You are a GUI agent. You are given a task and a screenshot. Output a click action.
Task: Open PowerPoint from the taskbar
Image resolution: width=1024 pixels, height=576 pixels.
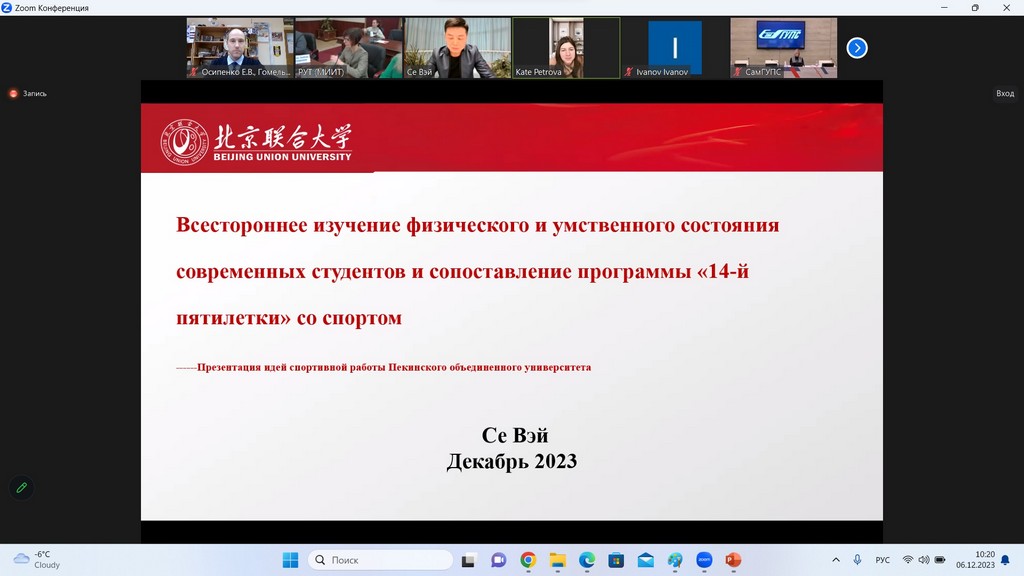click(733, 560)
